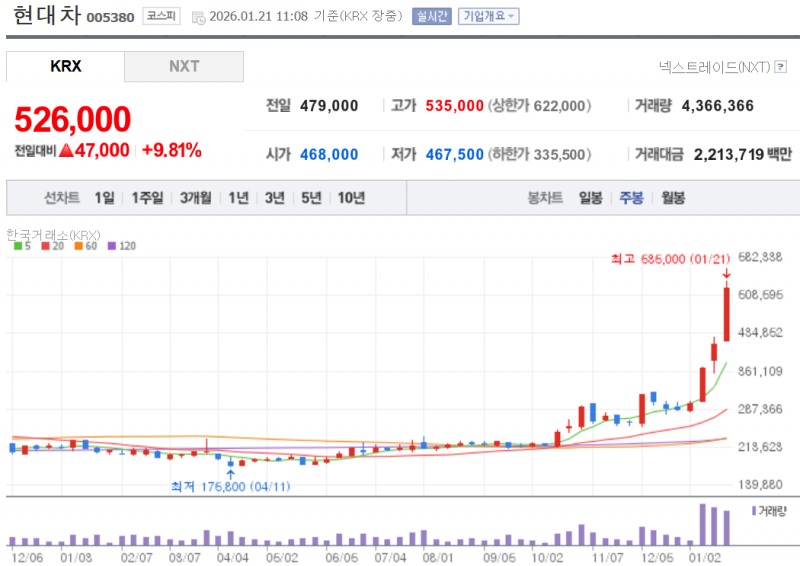Switch candle chart to 일봉
The image size is (800, 566).
point(590,198)
